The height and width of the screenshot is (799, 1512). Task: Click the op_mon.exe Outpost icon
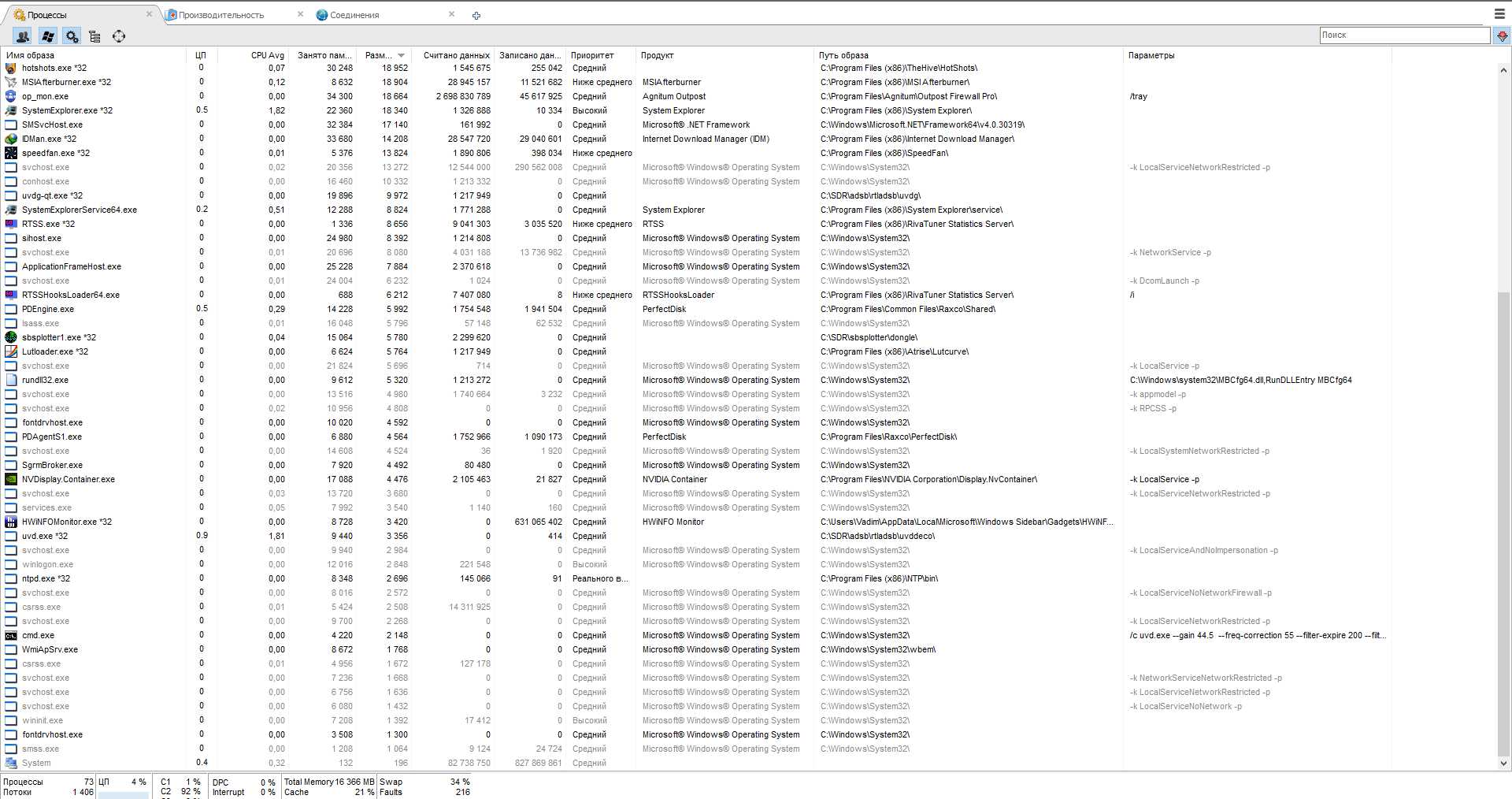point(11,96)
